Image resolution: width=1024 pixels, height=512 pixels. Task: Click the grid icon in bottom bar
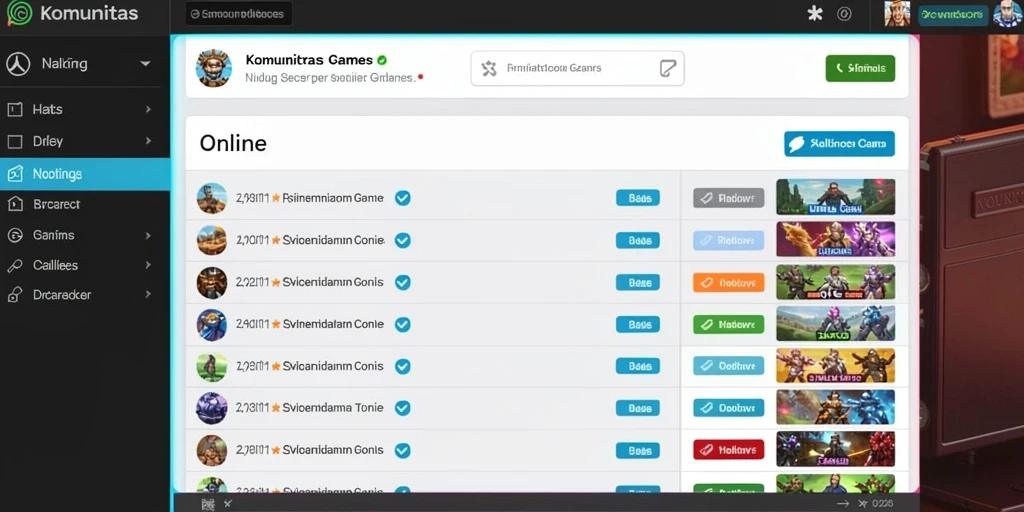pos(208,504)
